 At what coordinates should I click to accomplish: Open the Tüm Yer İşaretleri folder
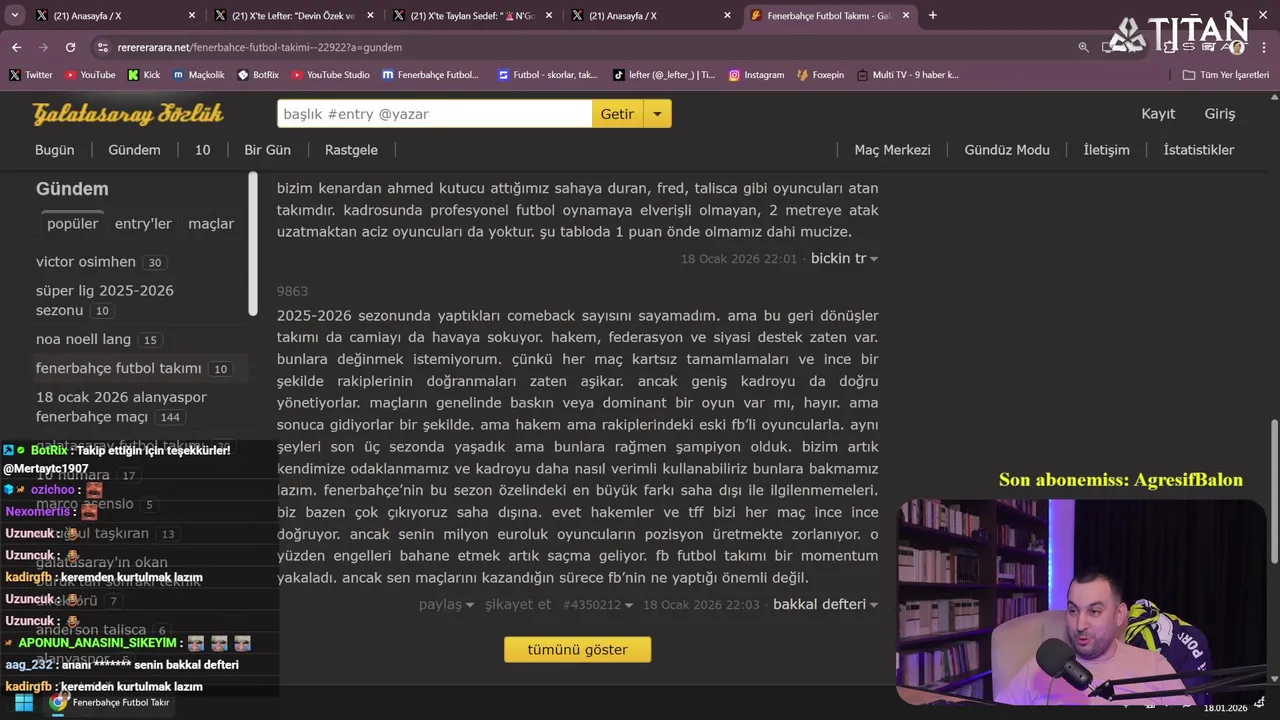1225,75
